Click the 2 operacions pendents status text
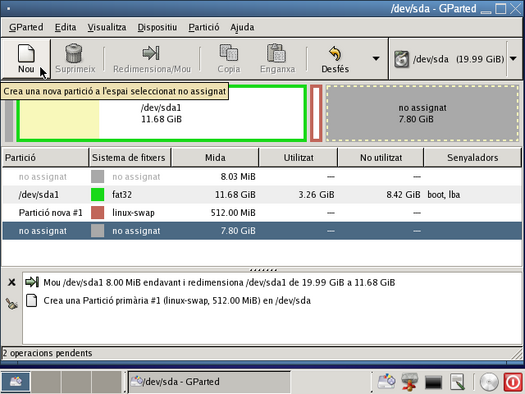Screen dimensions: 525x394 (x=47, y=353)
